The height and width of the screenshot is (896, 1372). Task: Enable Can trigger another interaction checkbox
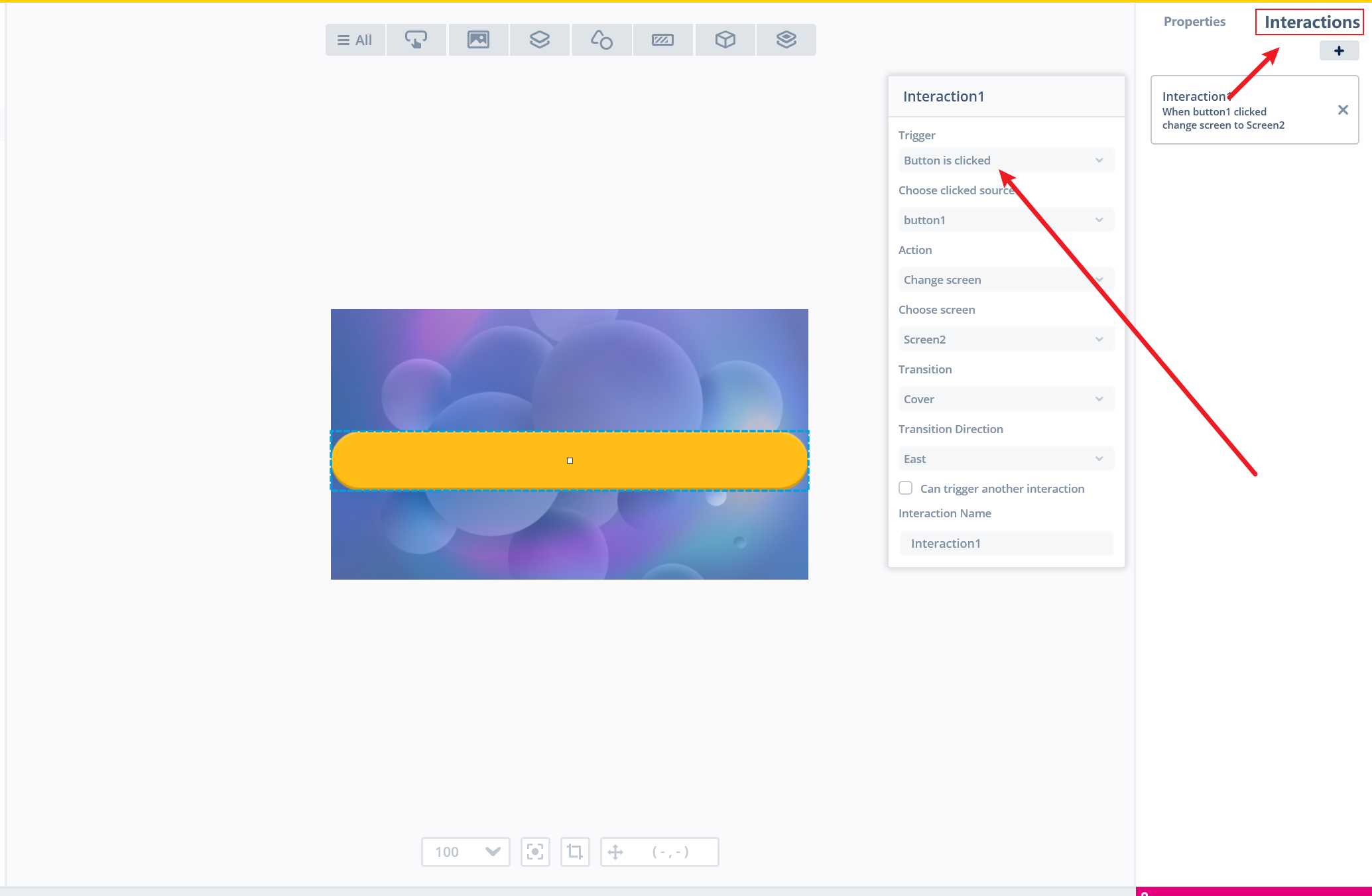905,488
